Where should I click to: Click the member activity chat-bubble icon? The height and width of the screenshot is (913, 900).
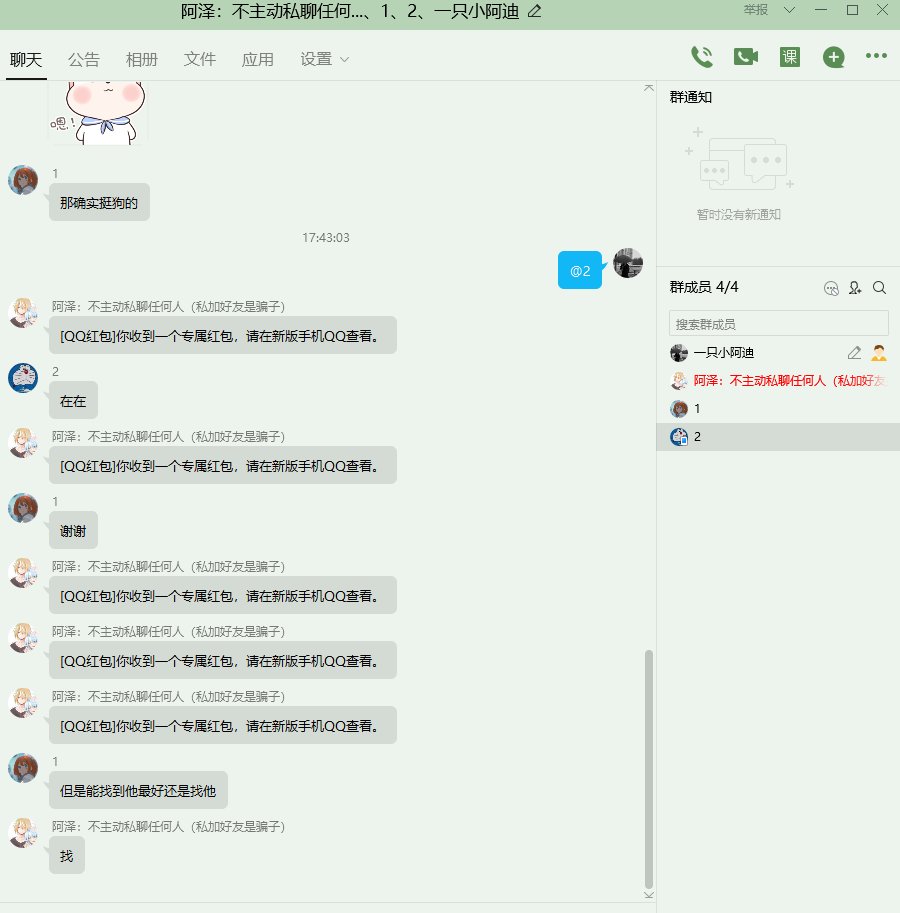(831, 288)
